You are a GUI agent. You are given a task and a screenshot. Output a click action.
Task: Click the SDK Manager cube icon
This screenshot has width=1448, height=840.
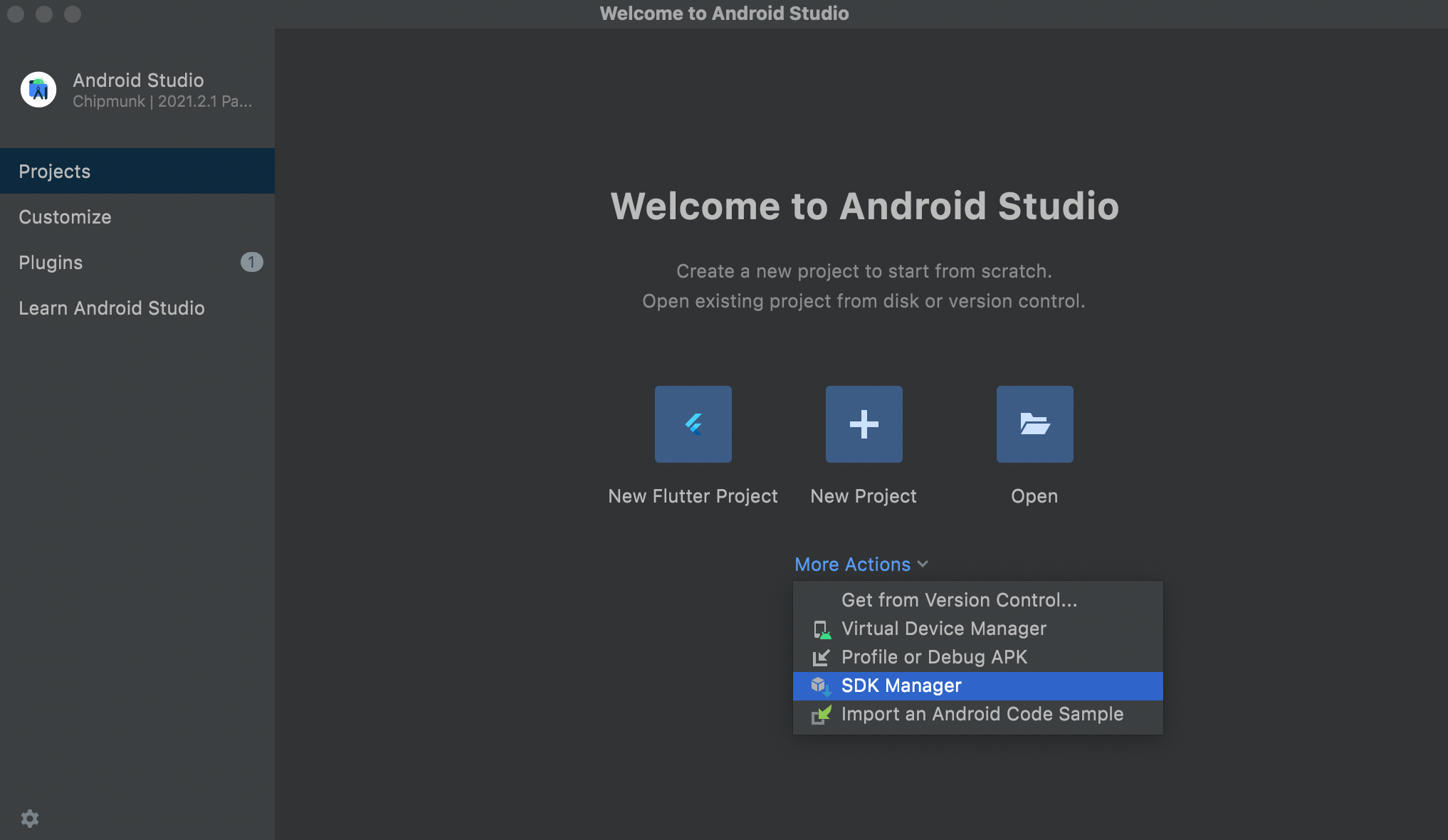click(821, 686)
